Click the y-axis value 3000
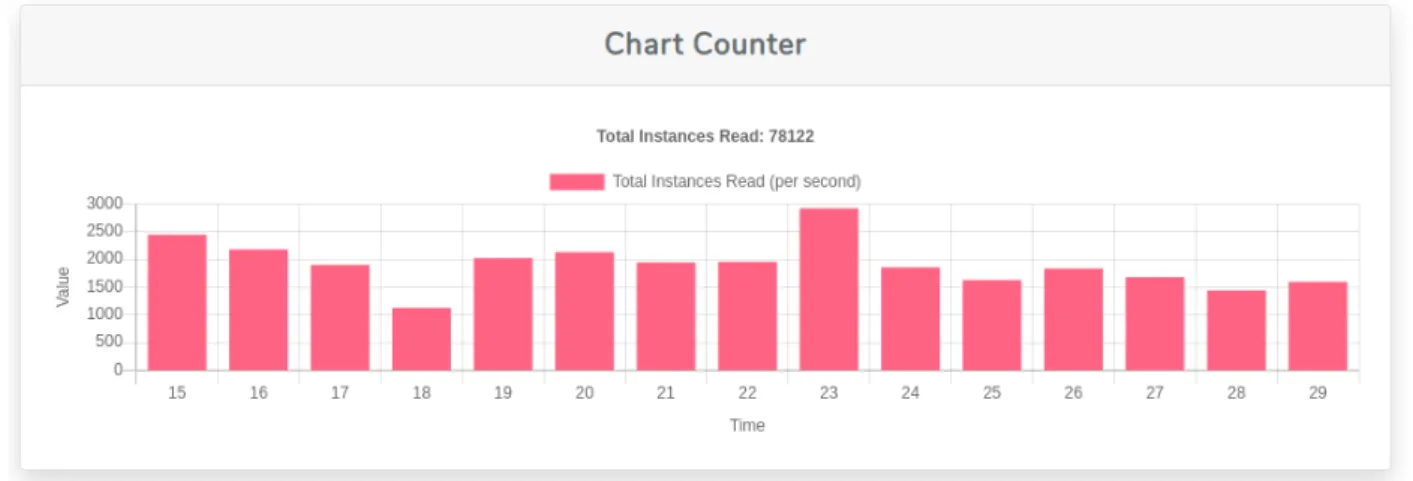1413x481 pixels. coord(105,203)
